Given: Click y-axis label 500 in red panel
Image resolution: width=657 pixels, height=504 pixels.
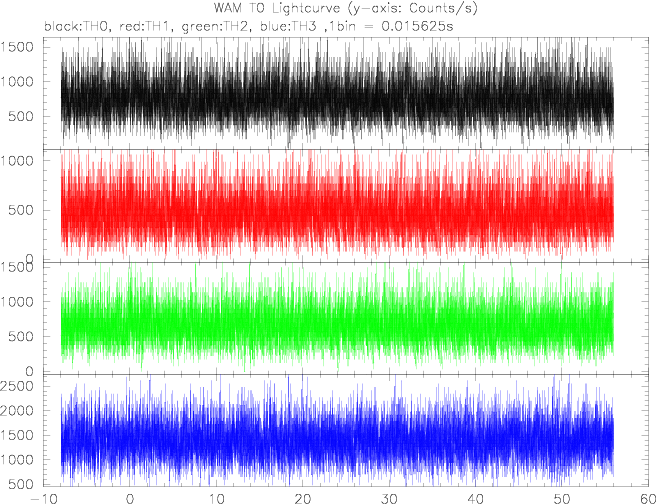Looking at the screenshot, I should [x=23, y=210].
